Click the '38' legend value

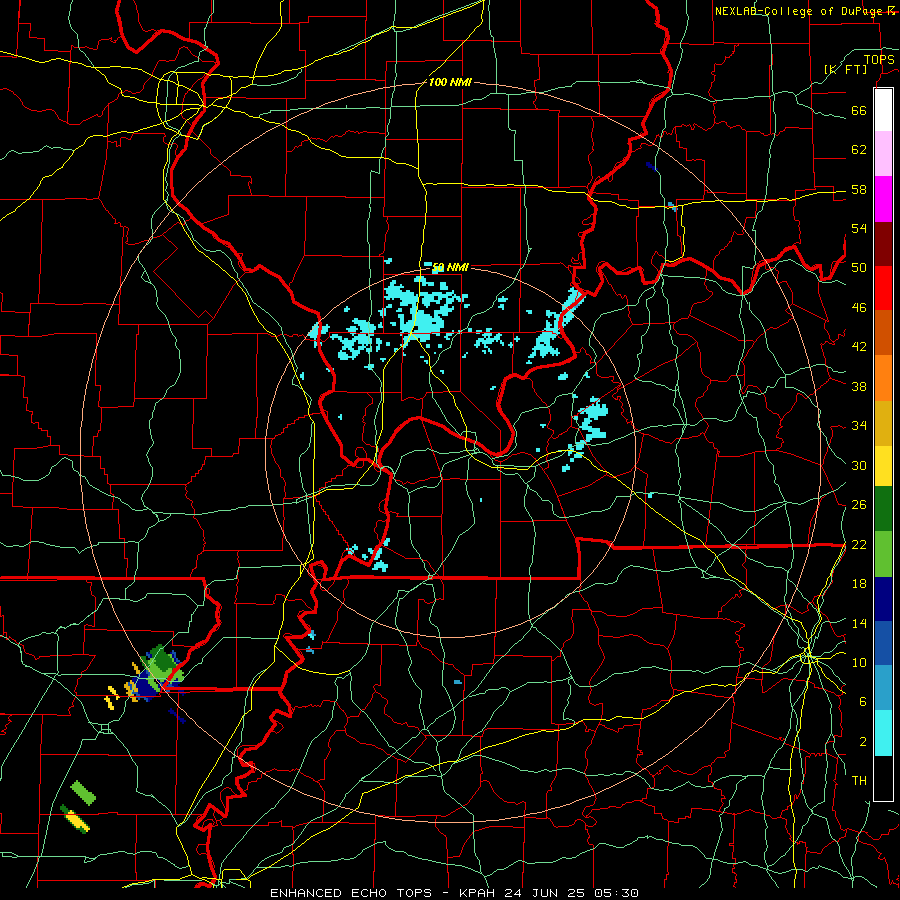[859, 386]
